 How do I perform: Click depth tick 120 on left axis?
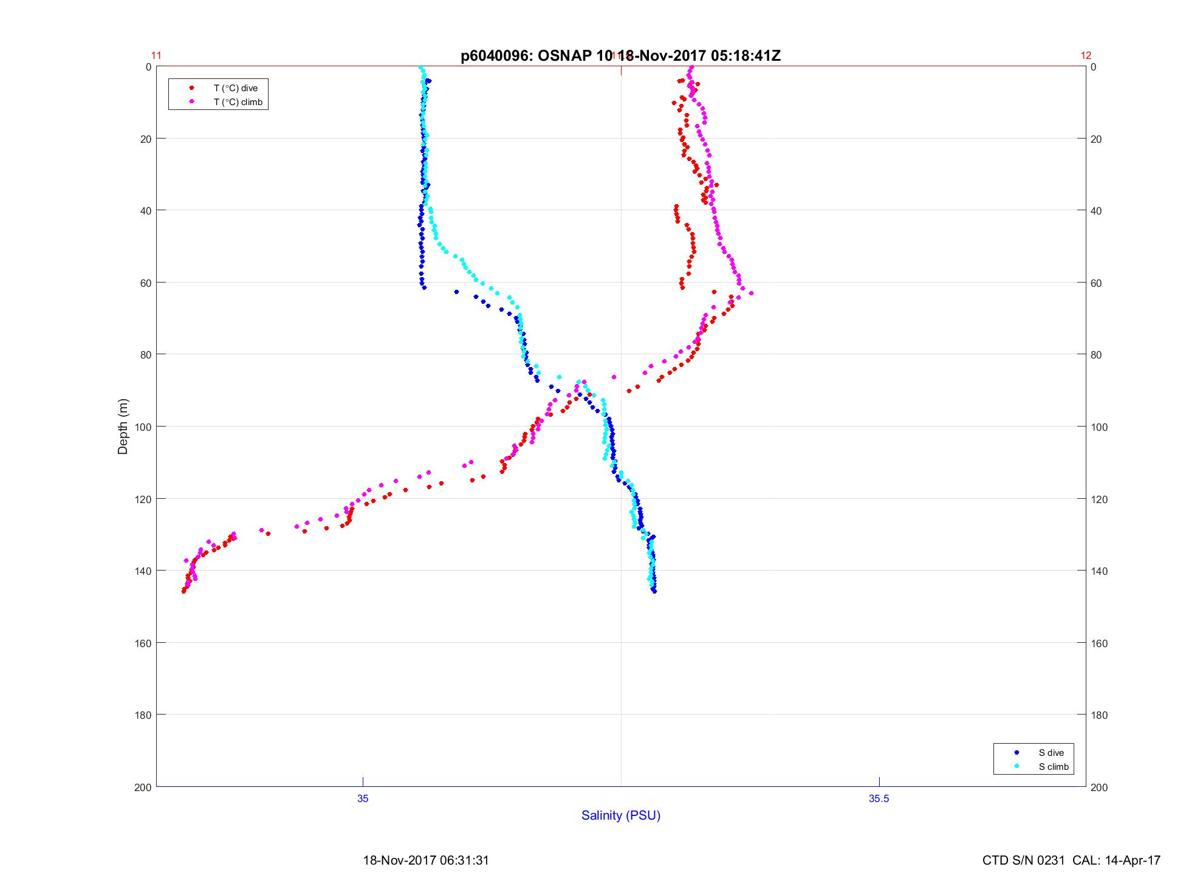(x=142, y=499)
